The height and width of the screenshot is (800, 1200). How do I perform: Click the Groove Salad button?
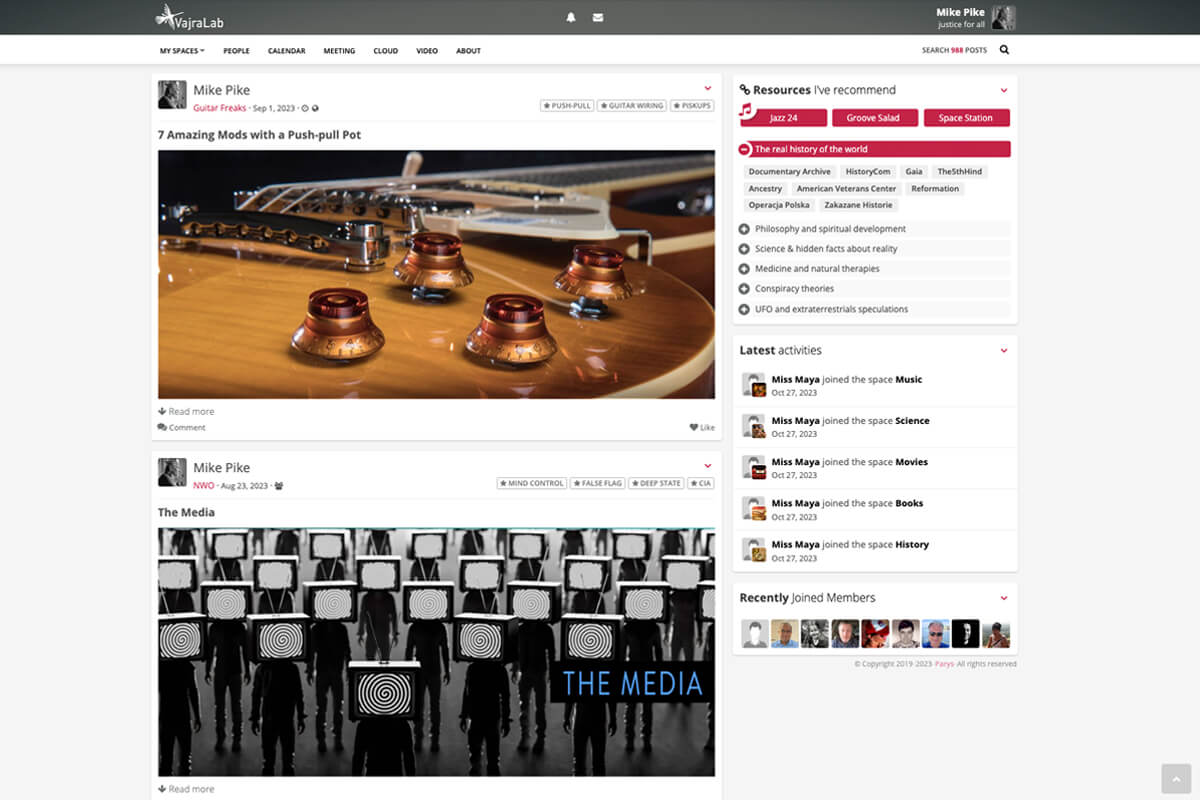pos(873,118)
